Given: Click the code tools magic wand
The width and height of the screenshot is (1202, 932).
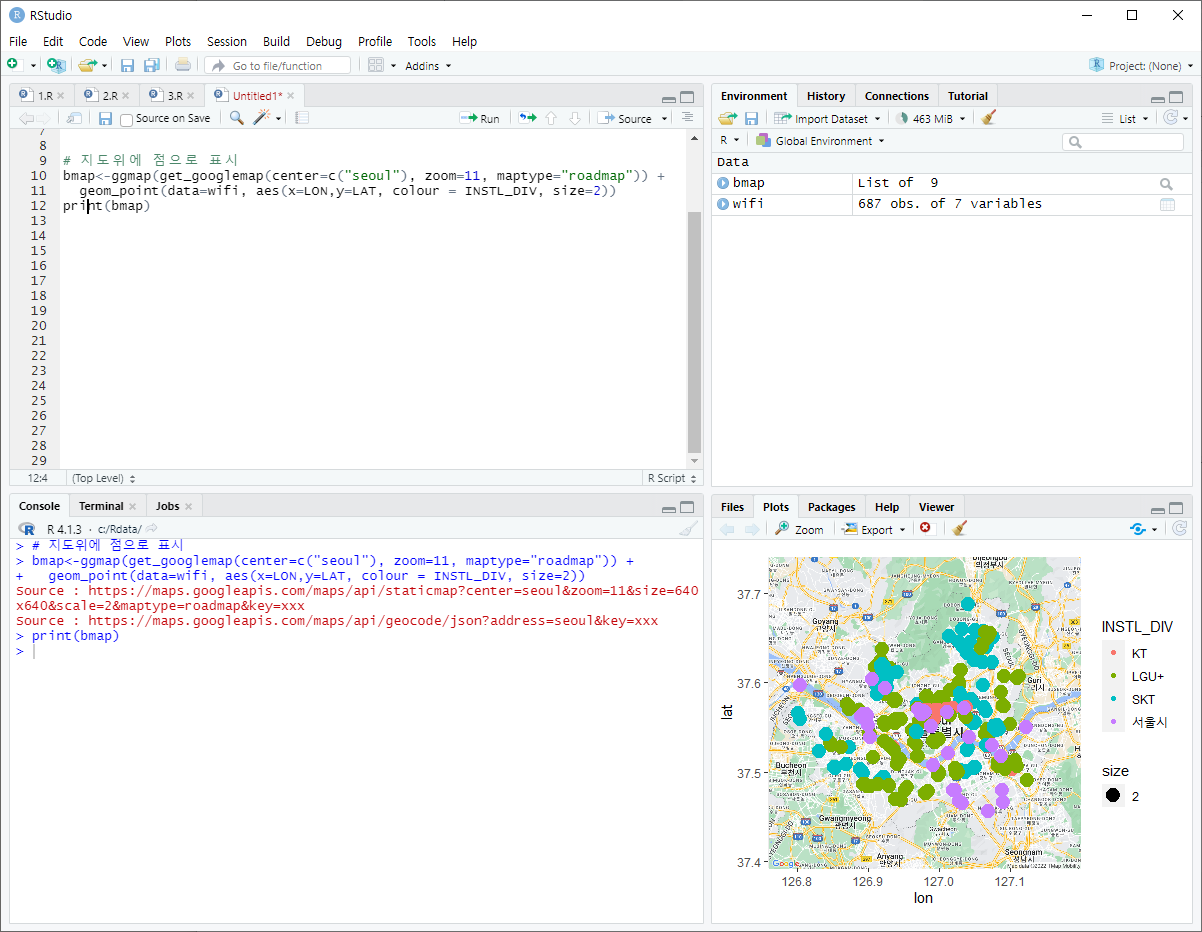Looking at the screenshot, I should point(262,118).
